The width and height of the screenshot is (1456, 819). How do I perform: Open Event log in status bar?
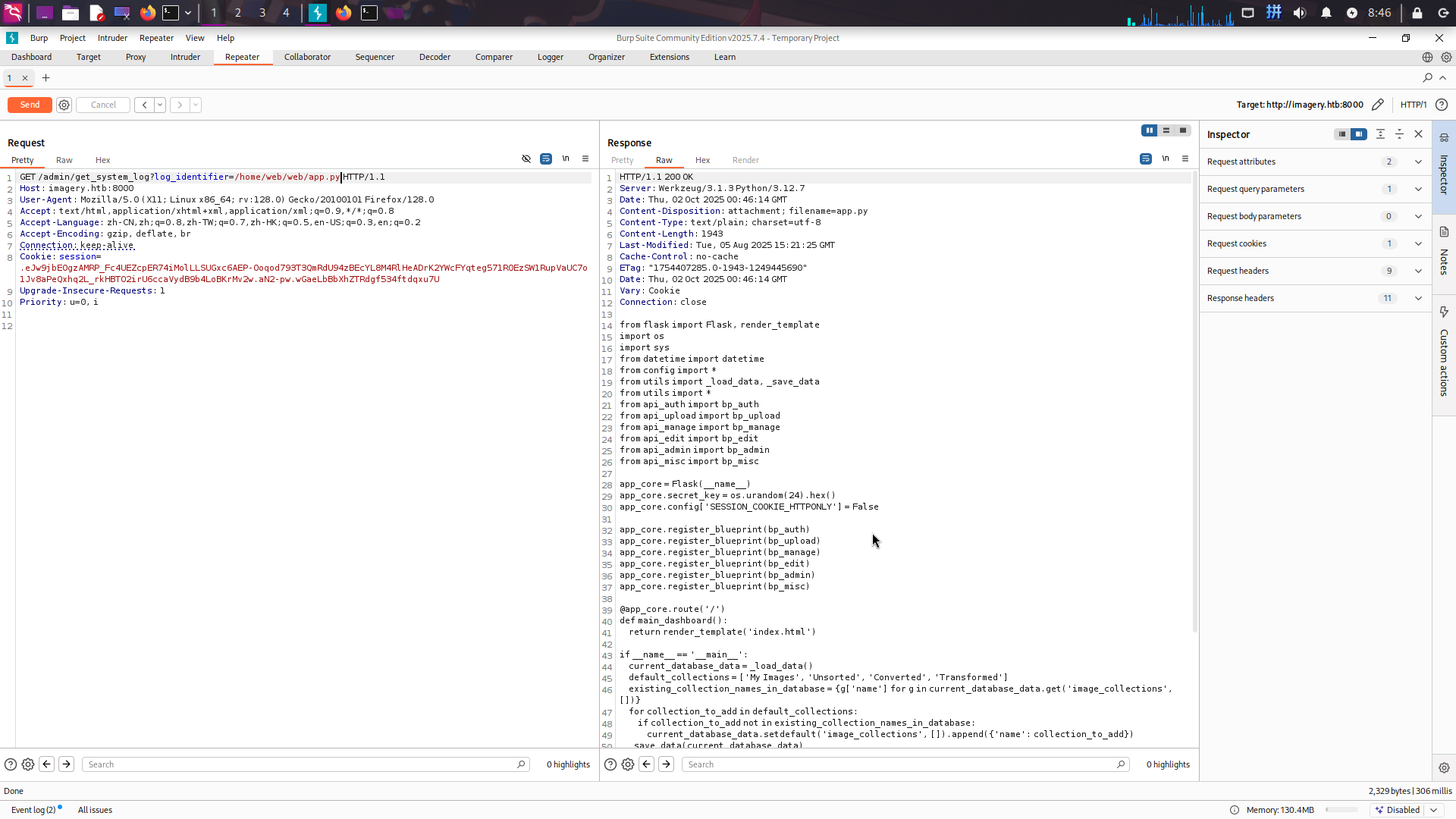coord(33,810)
